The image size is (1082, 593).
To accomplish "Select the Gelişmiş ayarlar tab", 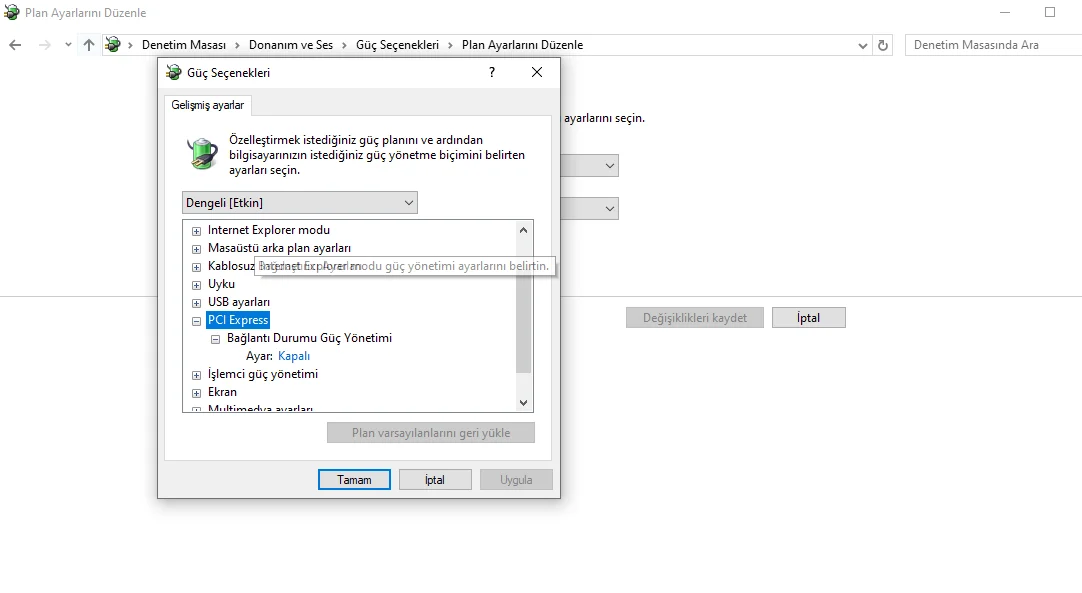I will click(x=208, y=105).
